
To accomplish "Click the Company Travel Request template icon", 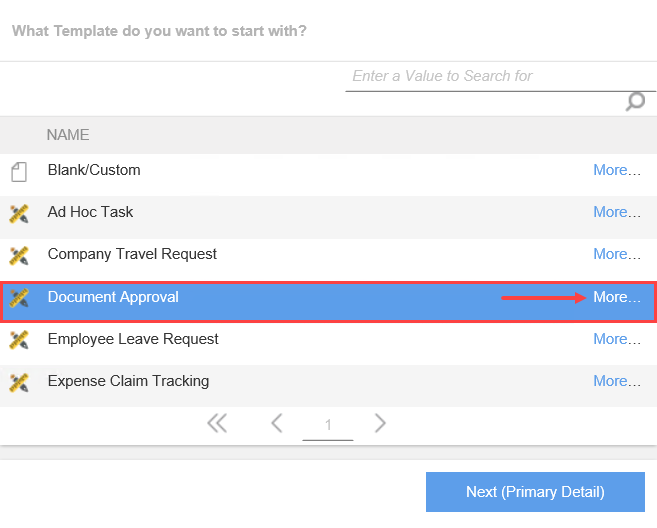I will (18, 255).
